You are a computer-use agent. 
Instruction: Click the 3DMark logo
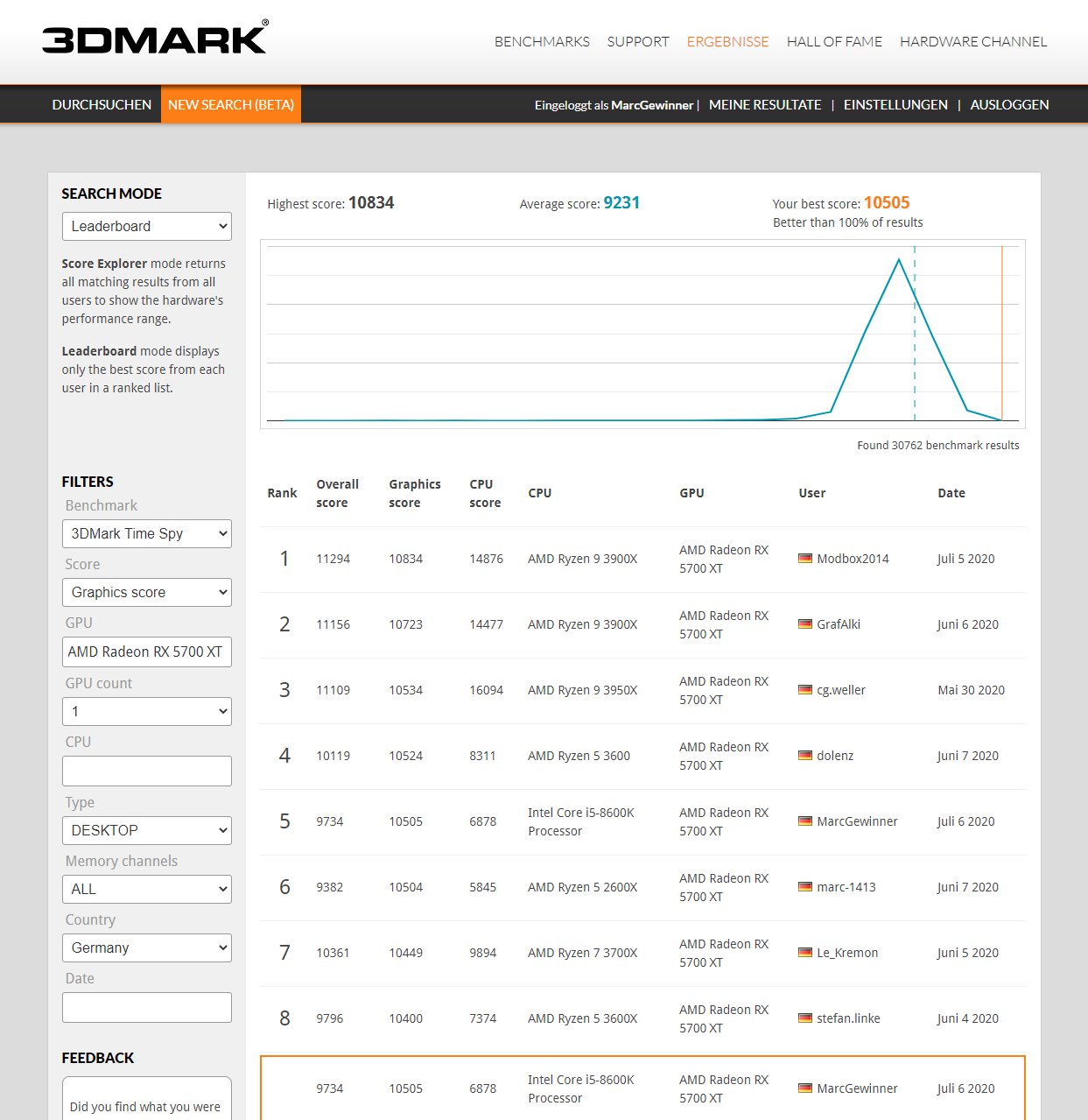point(155,37)
